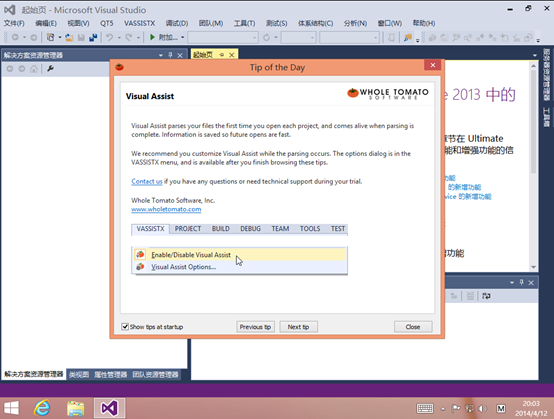
Task: Open the Redo history dropdown arrow
Action: coord(138,37)
